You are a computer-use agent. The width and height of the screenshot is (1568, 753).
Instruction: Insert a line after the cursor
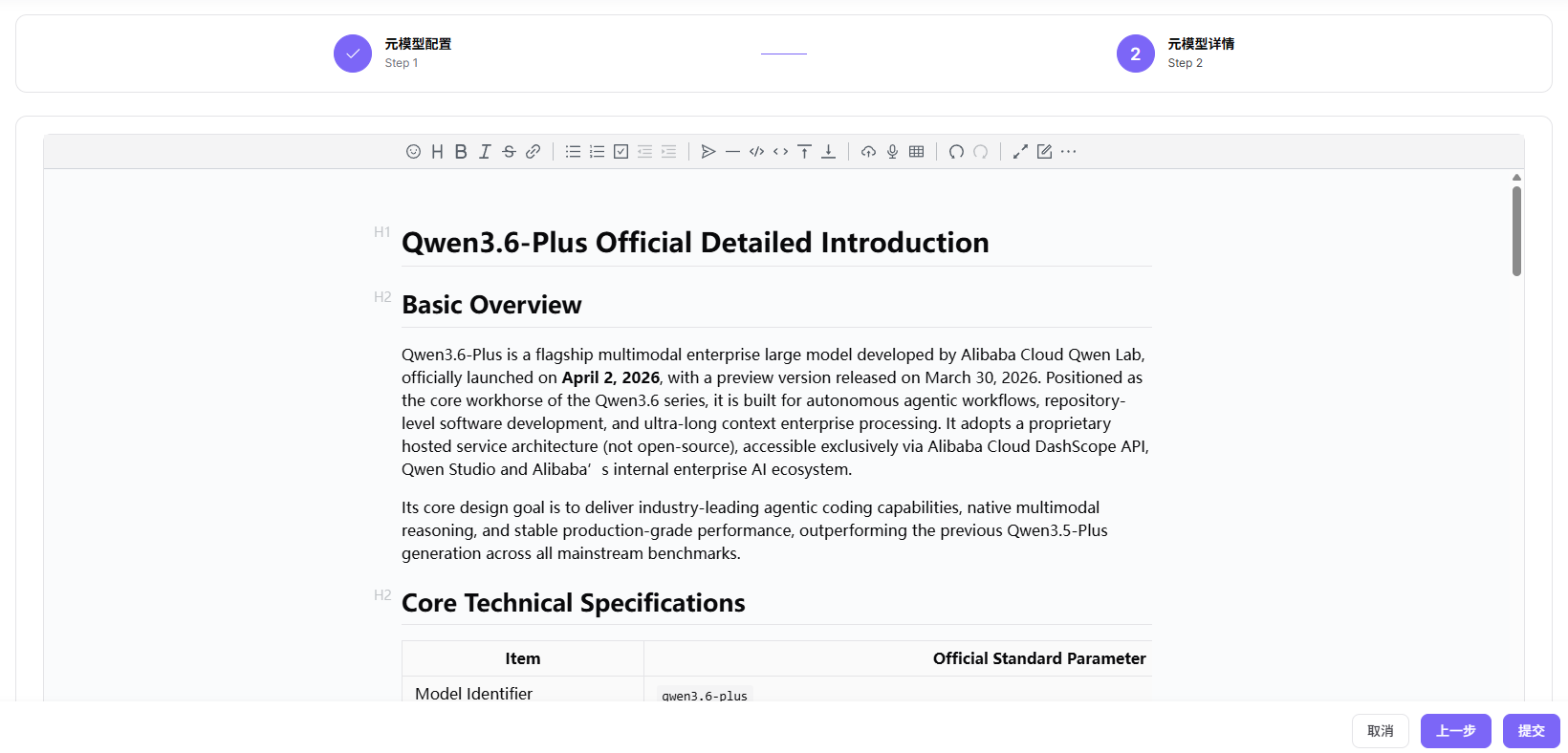[x=828, y=152]
